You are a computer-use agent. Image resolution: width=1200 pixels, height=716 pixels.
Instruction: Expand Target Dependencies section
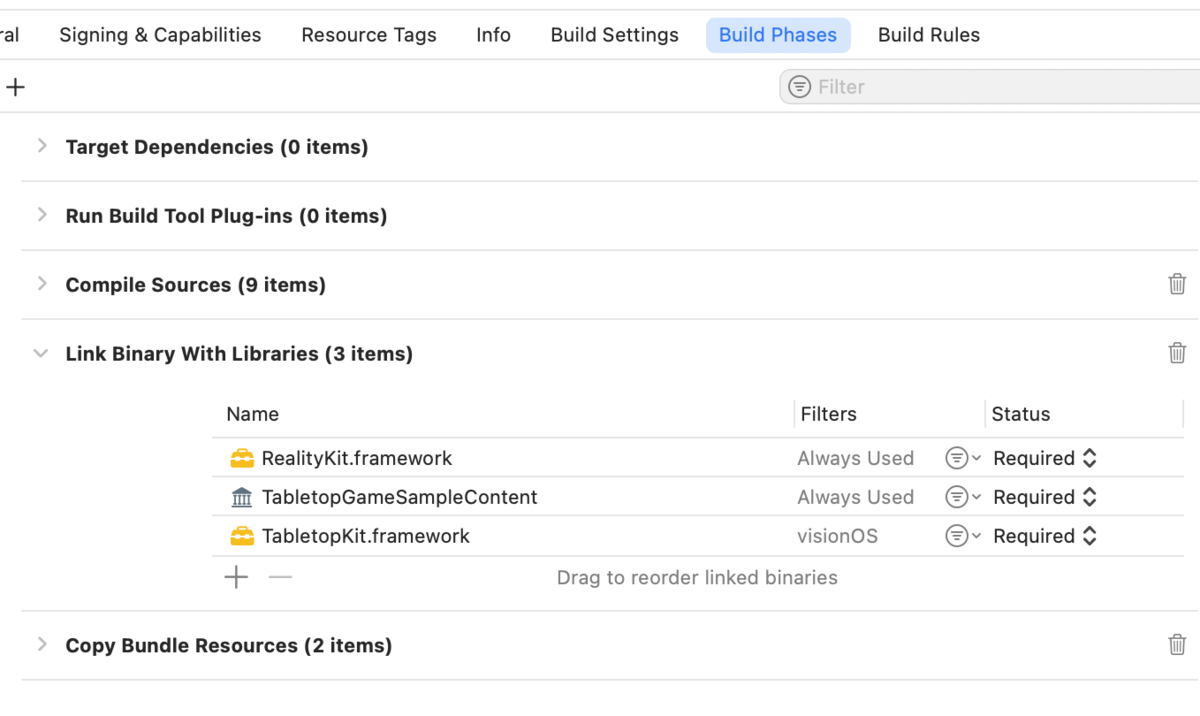click(x=42, y=146)
